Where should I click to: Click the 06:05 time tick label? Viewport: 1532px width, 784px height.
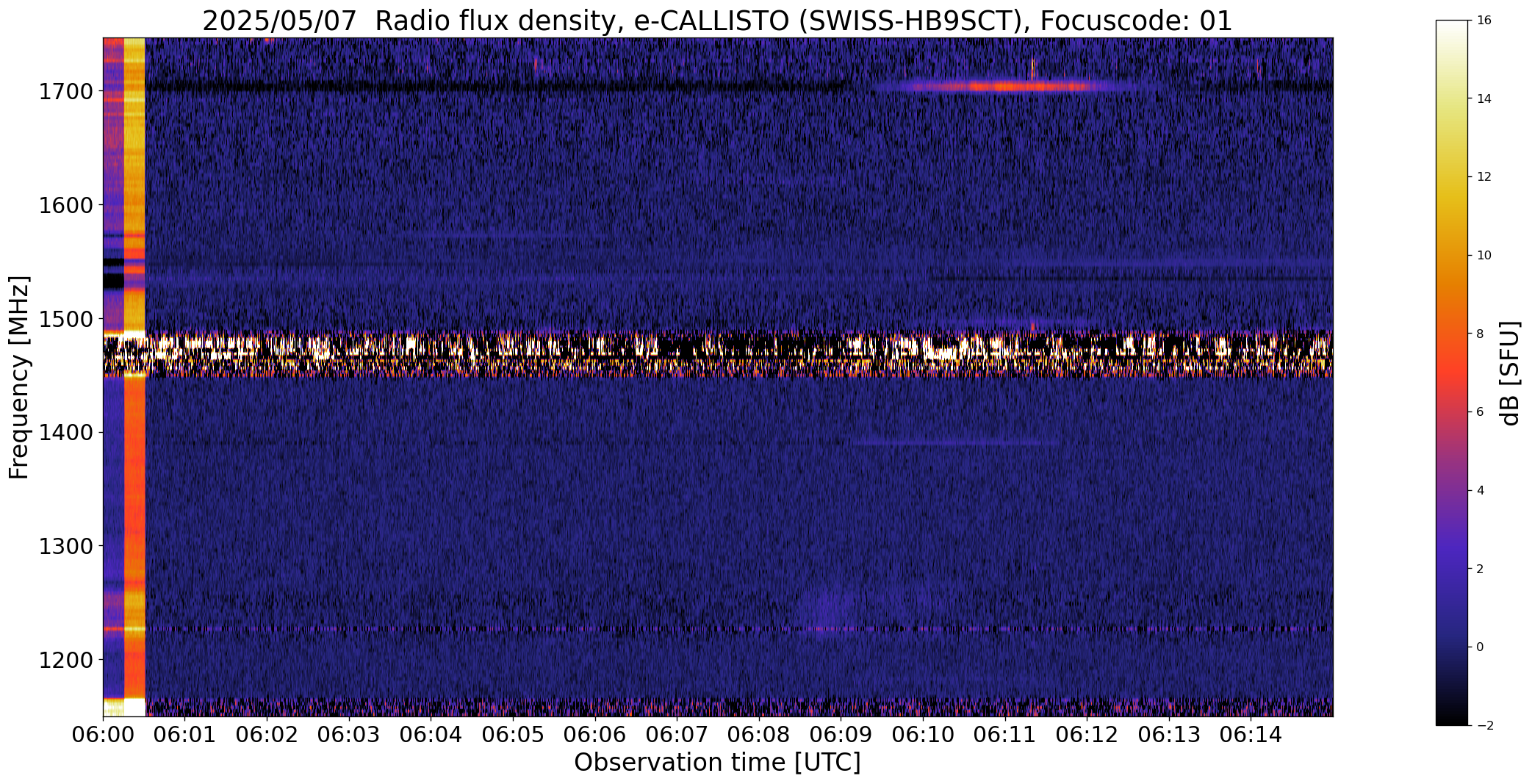(513, 735)
